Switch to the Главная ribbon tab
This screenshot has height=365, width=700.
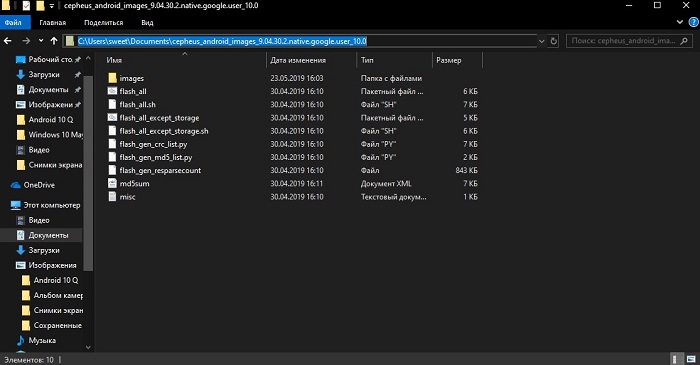(x=52, y=23)
